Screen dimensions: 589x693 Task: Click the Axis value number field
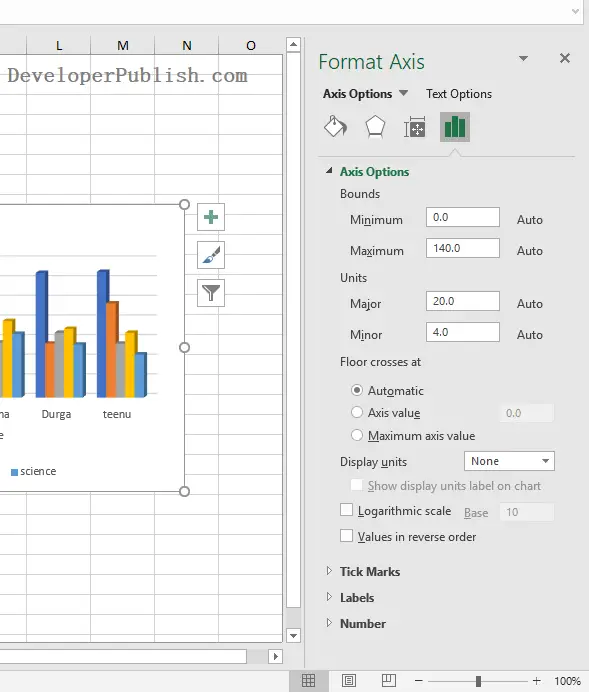527,413
